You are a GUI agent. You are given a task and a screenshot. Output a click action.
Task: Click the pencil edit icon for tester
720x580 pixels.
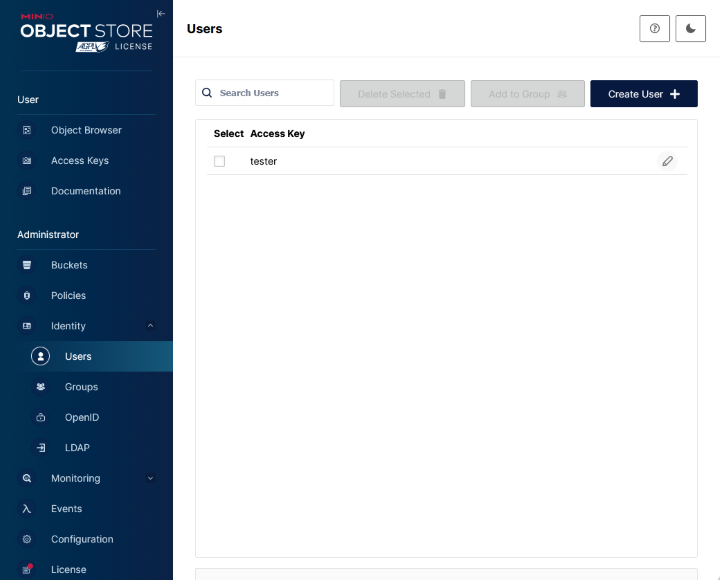[667, 161]
